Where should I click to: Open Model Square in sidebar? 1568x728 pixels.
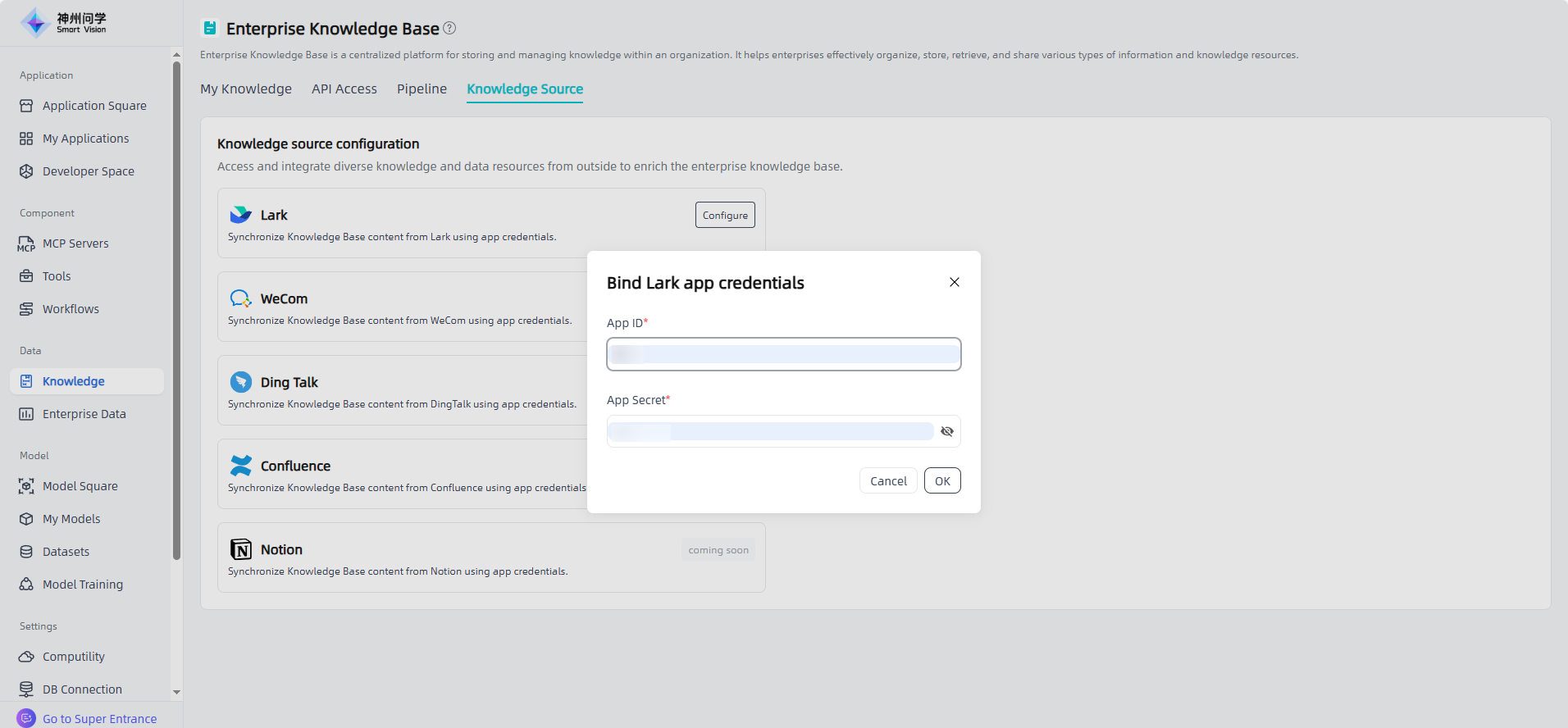pos(80,486)
